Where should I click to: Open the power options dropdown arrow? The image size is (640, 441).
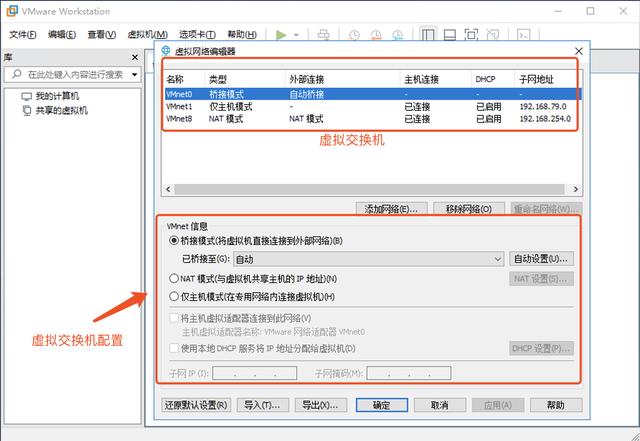[x=296, y=35]
